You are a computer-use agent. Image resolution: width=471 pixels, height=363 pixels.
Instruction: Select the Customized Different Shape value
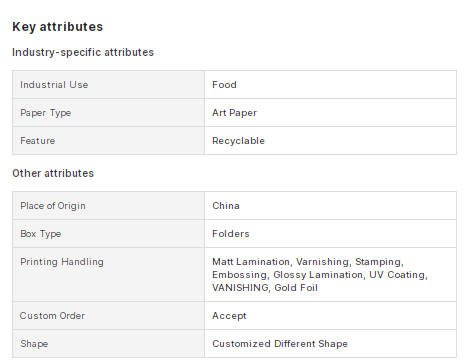[x=280, y=344]
